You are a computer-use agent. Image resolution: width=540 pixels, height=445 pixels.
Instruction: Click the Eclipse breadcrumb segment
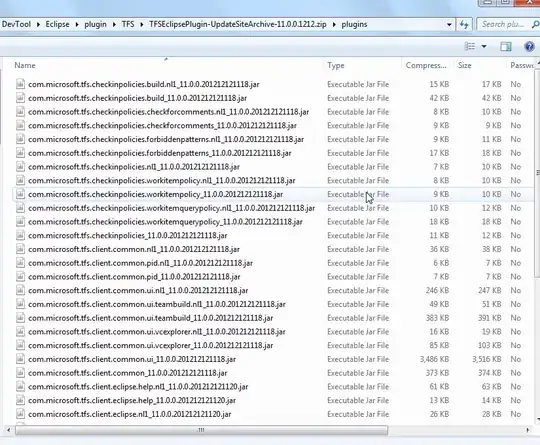[x=57, y=24]
